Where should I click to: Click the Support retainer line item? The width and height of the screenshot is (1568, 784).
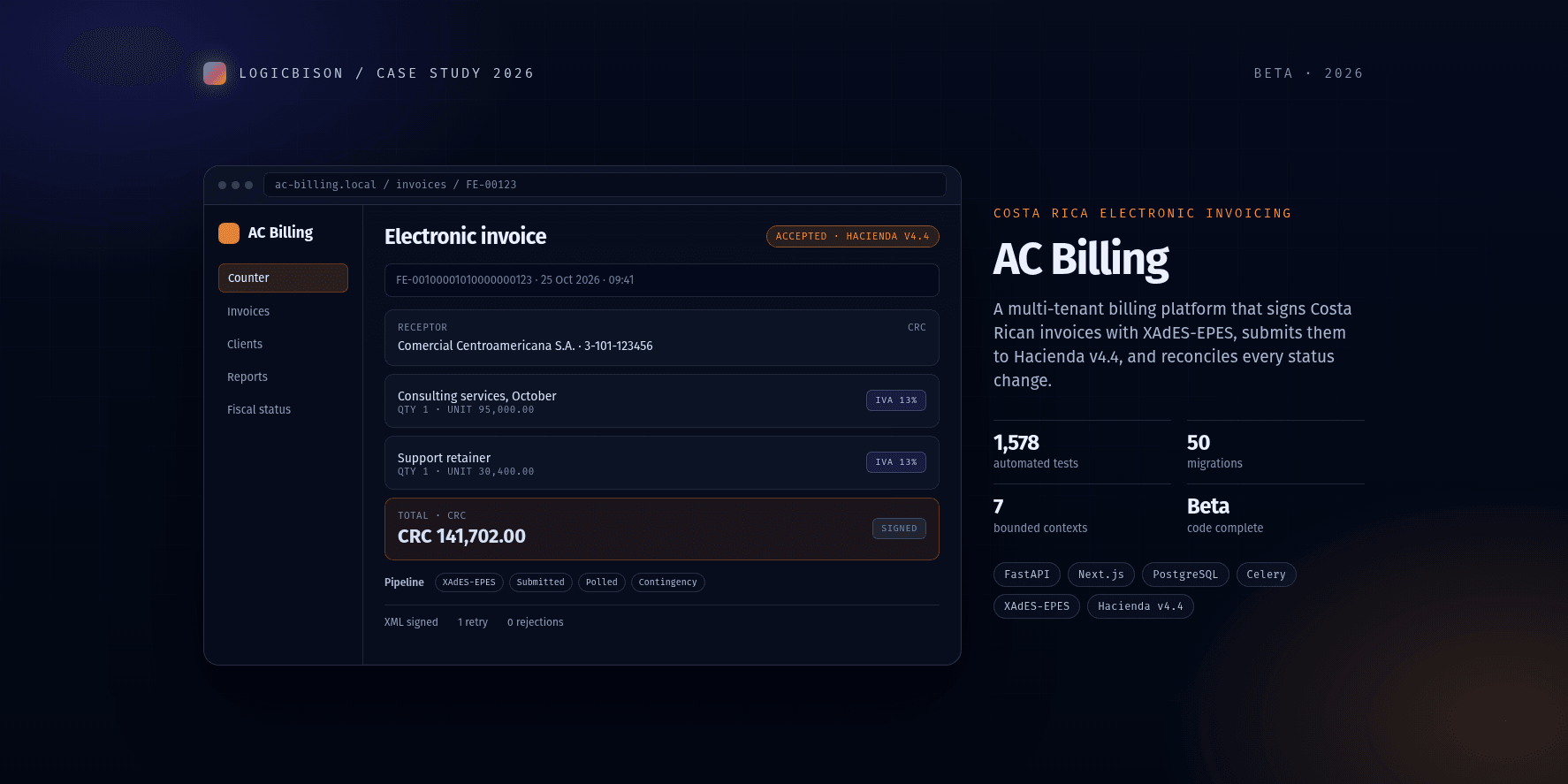(661, 463)
